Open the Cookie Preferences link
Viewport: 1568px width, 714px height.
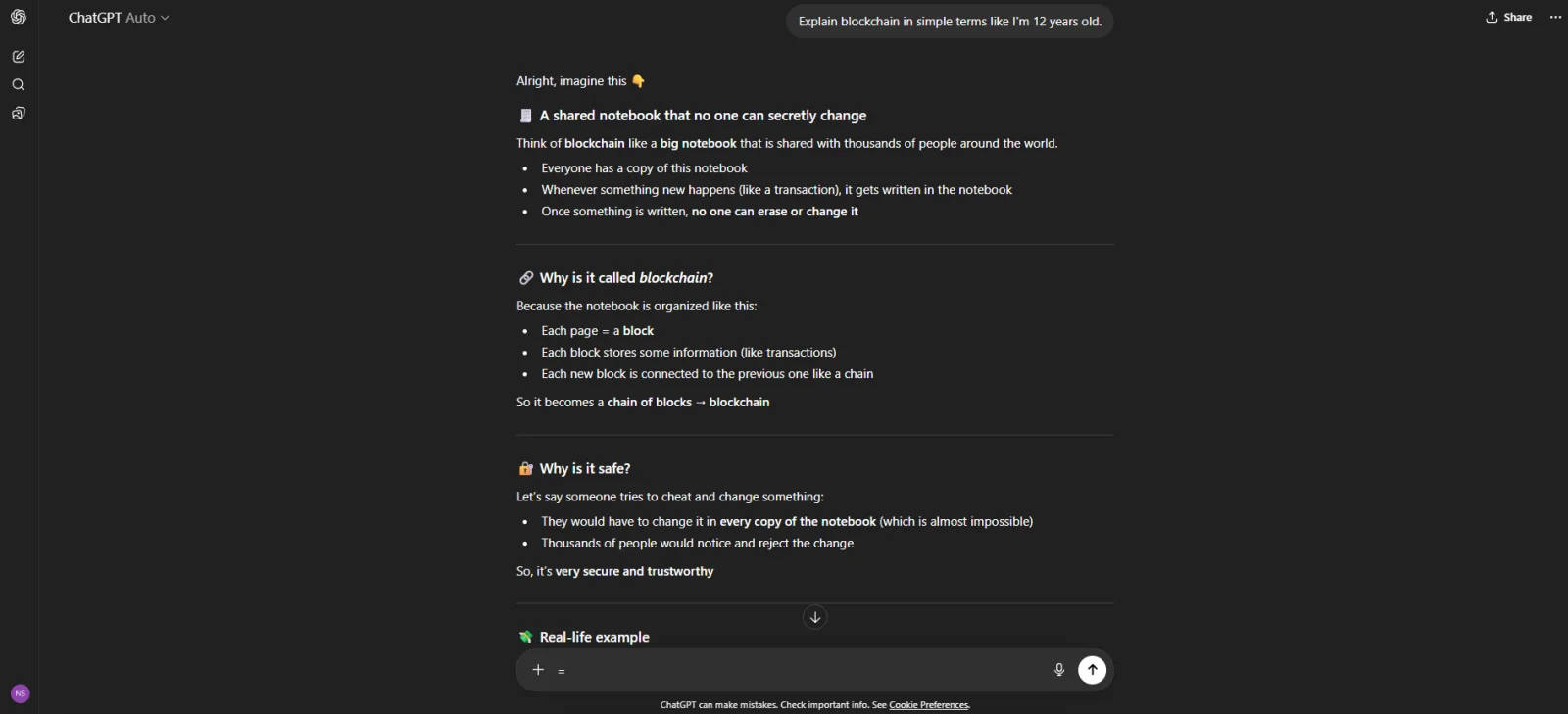[x=929, y=705]
